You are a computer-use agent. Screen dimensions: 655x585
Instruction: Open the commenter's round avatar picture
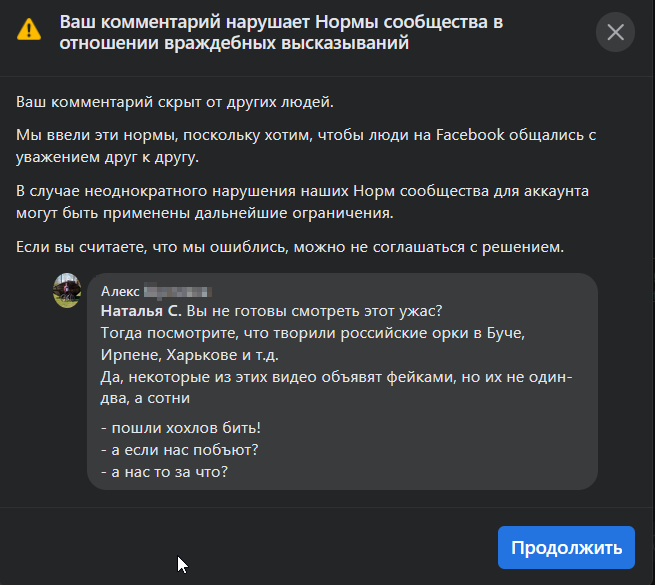[67, 291]
